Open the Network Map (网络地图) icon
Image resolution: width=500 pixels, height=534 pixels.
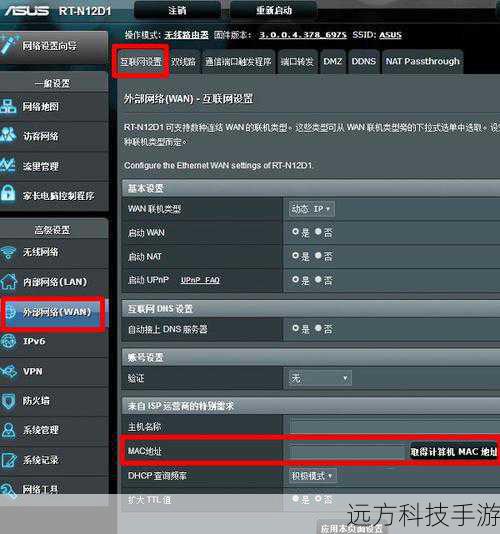click(7, 106)
